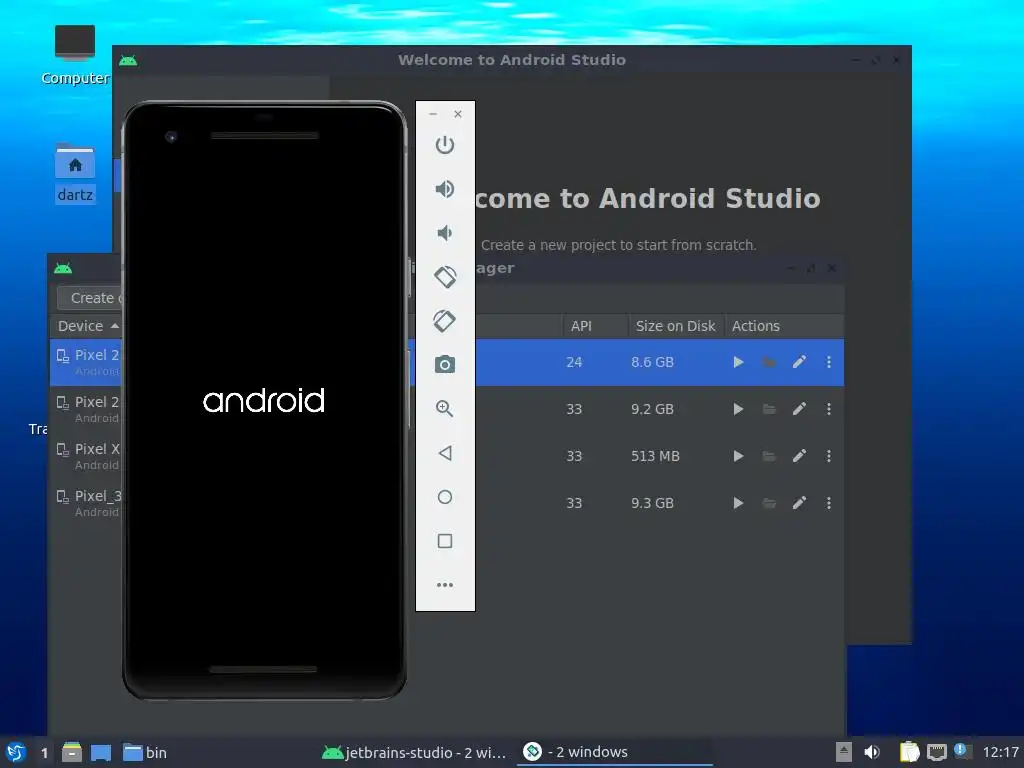Show 9.2 GB device files on disk
Screen dimensions: 1024x768
[769, 409]
